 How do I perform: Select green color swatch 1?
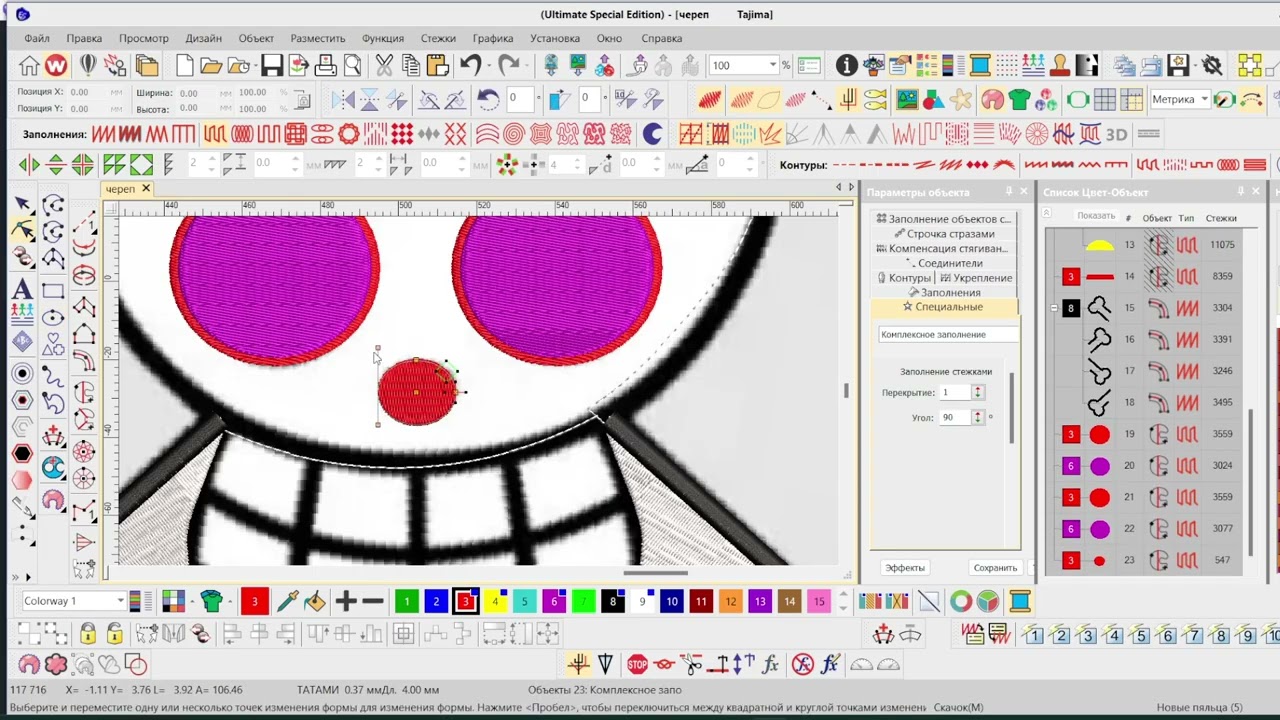(x=406, y=601)
